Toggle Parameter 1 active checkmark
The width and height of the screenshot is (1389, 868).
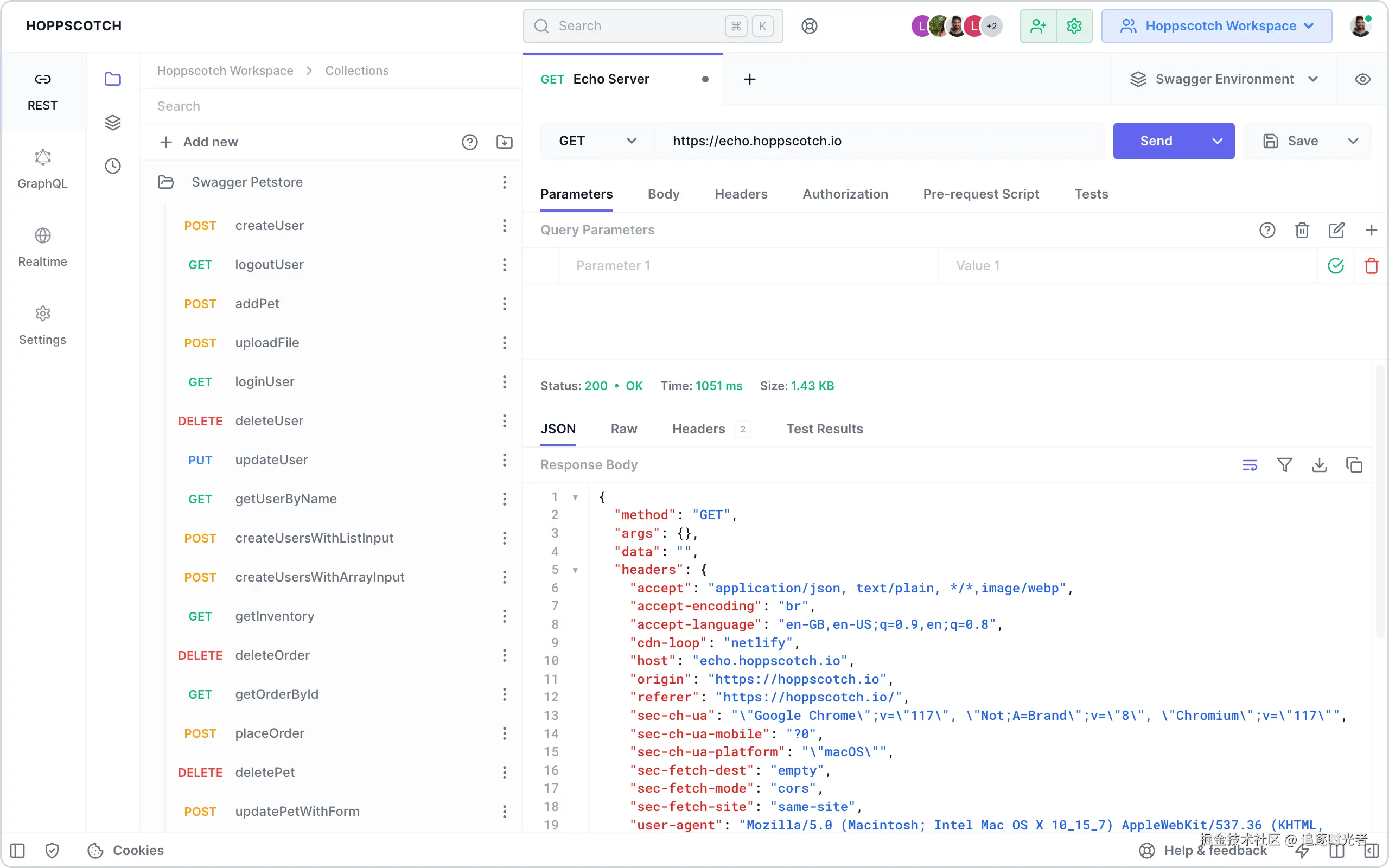(x=1336, y=266)
